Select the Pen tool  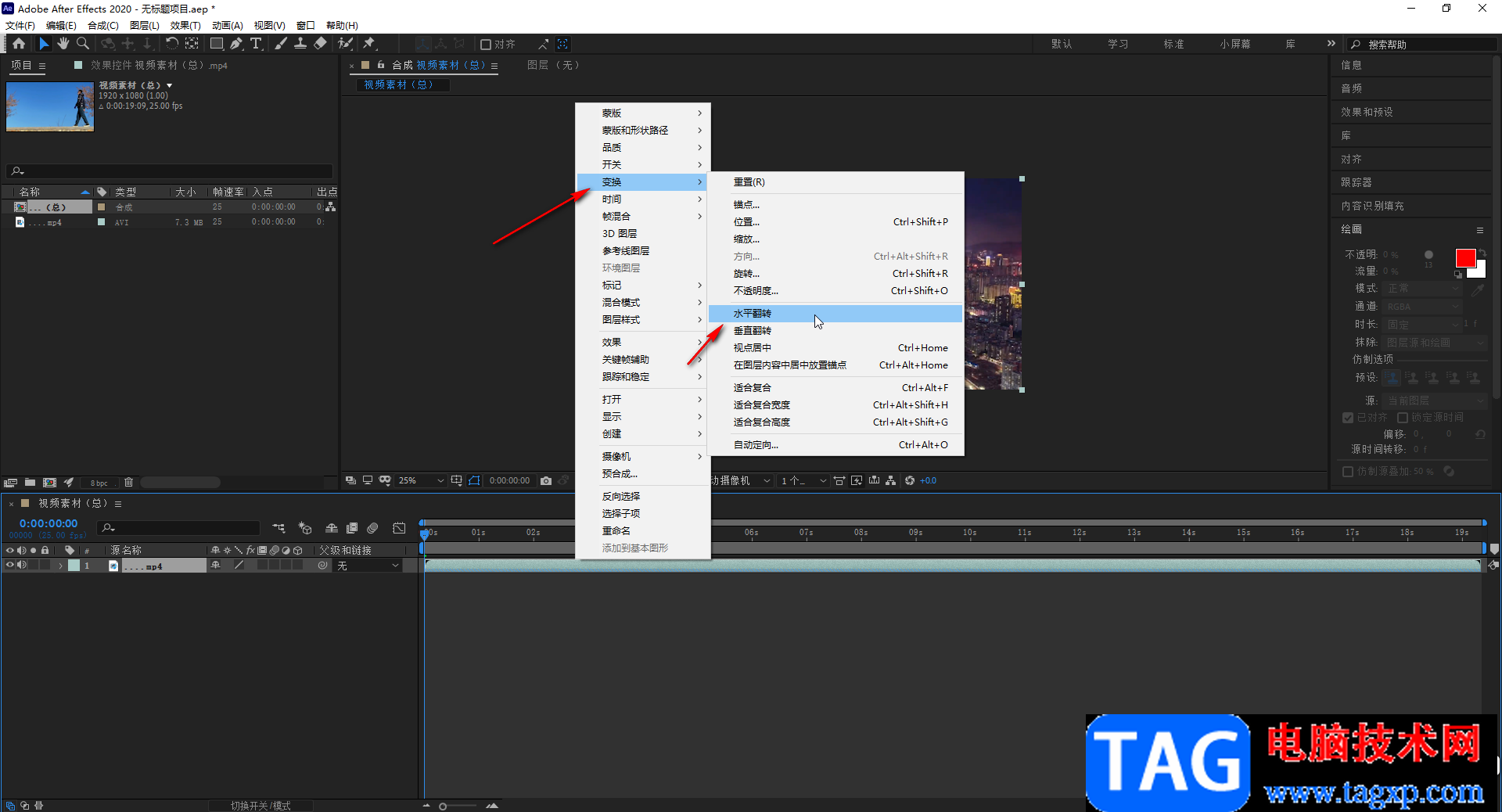[235, 44]
